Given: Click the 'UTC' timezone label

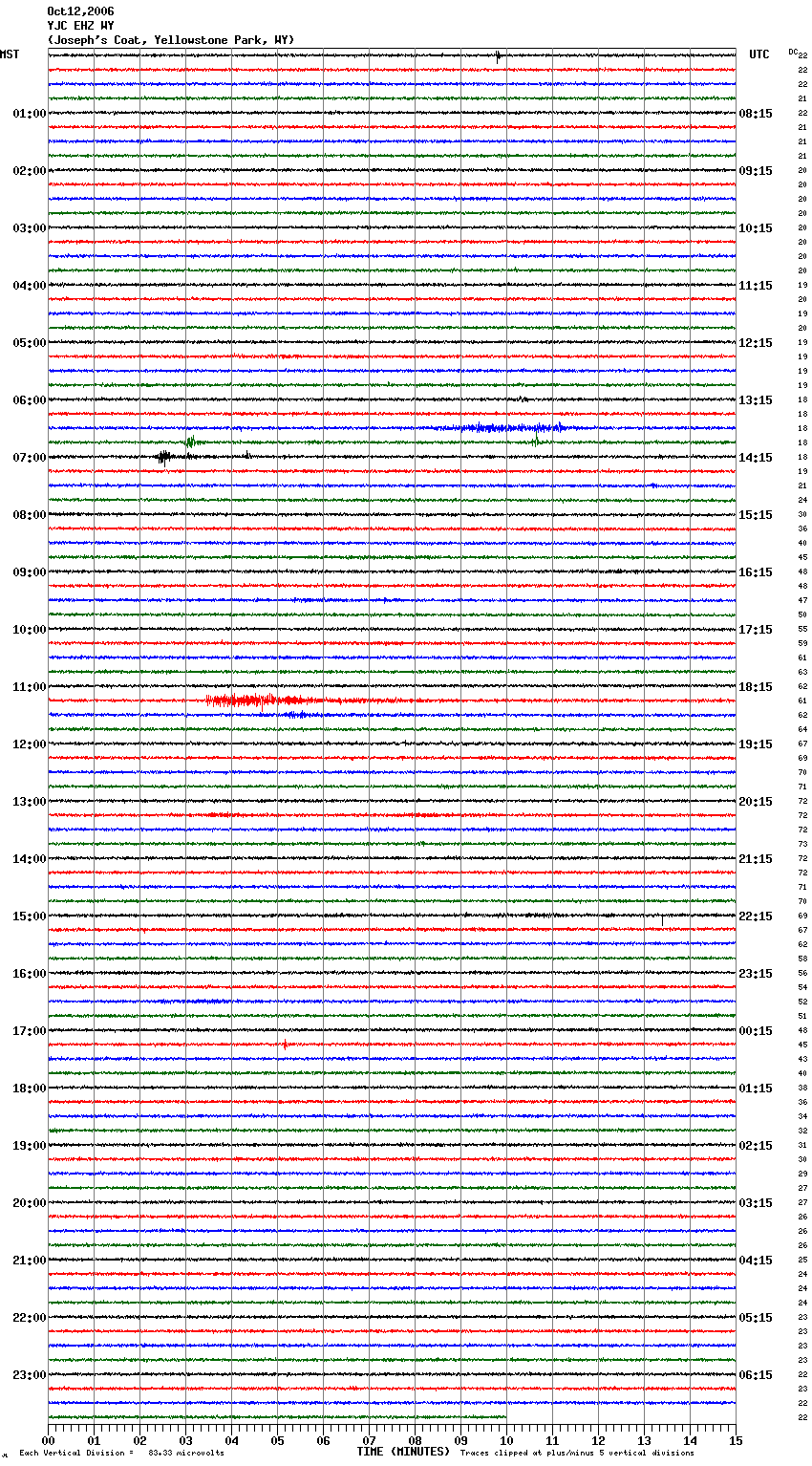Looking at the screenshot, I should 759,54.
